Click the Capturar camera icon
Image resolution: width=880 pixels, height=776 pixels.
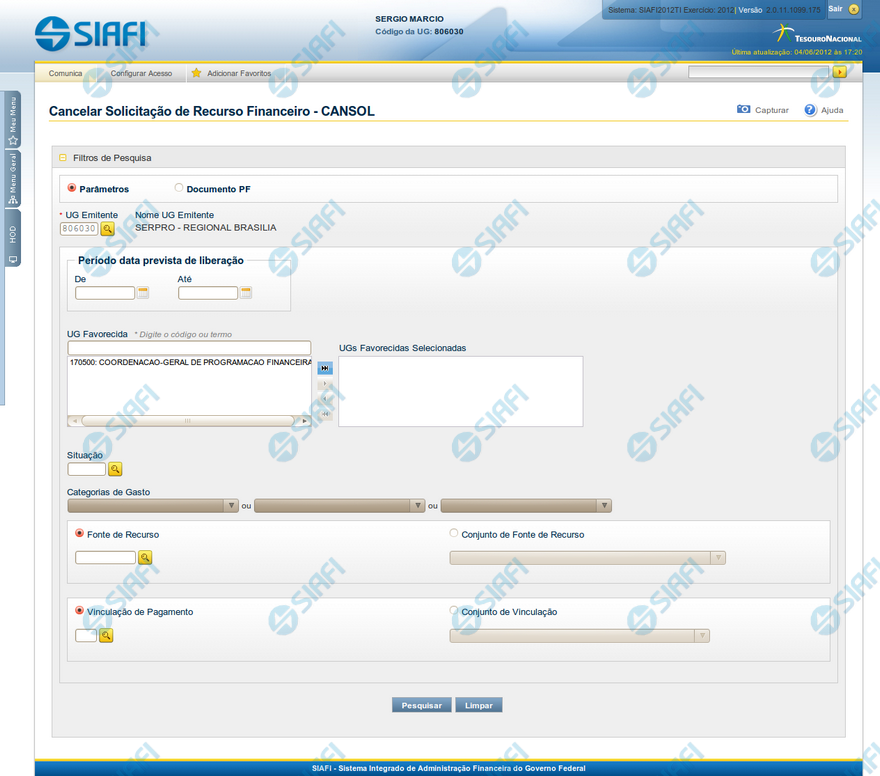point(743,110)
